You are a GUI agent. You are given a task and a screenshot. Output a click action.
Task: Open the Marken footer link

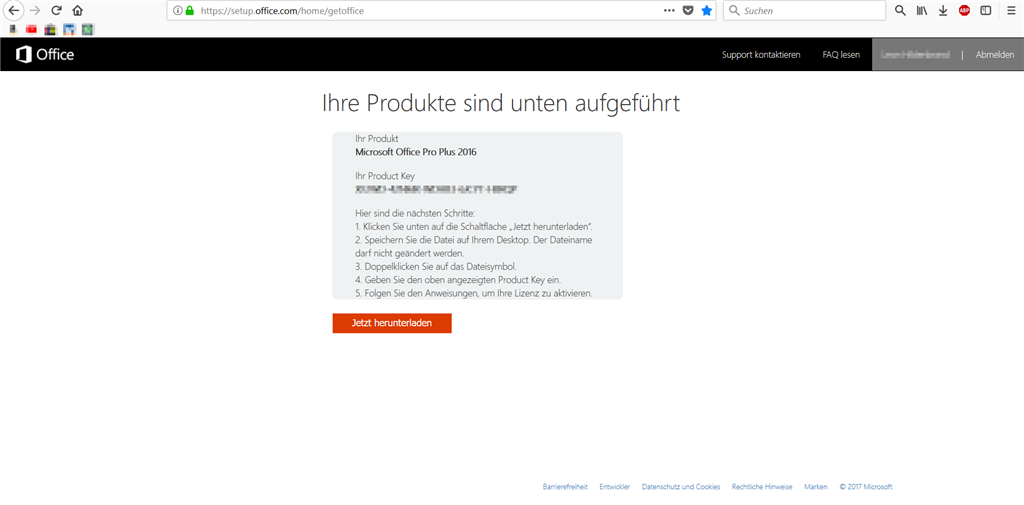tap(816, 487)
